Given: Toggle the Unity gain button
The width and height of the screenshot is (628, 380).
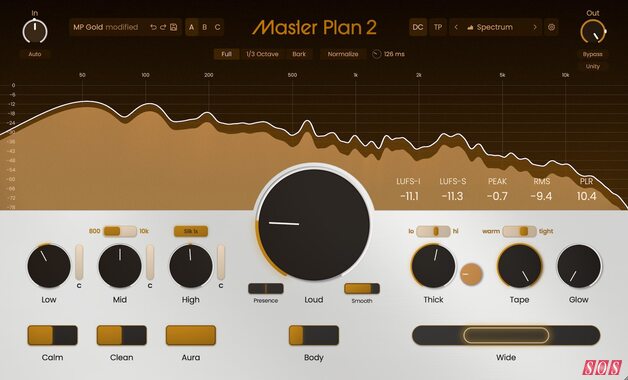Looking at the screenshot, I should coord(593,66).
